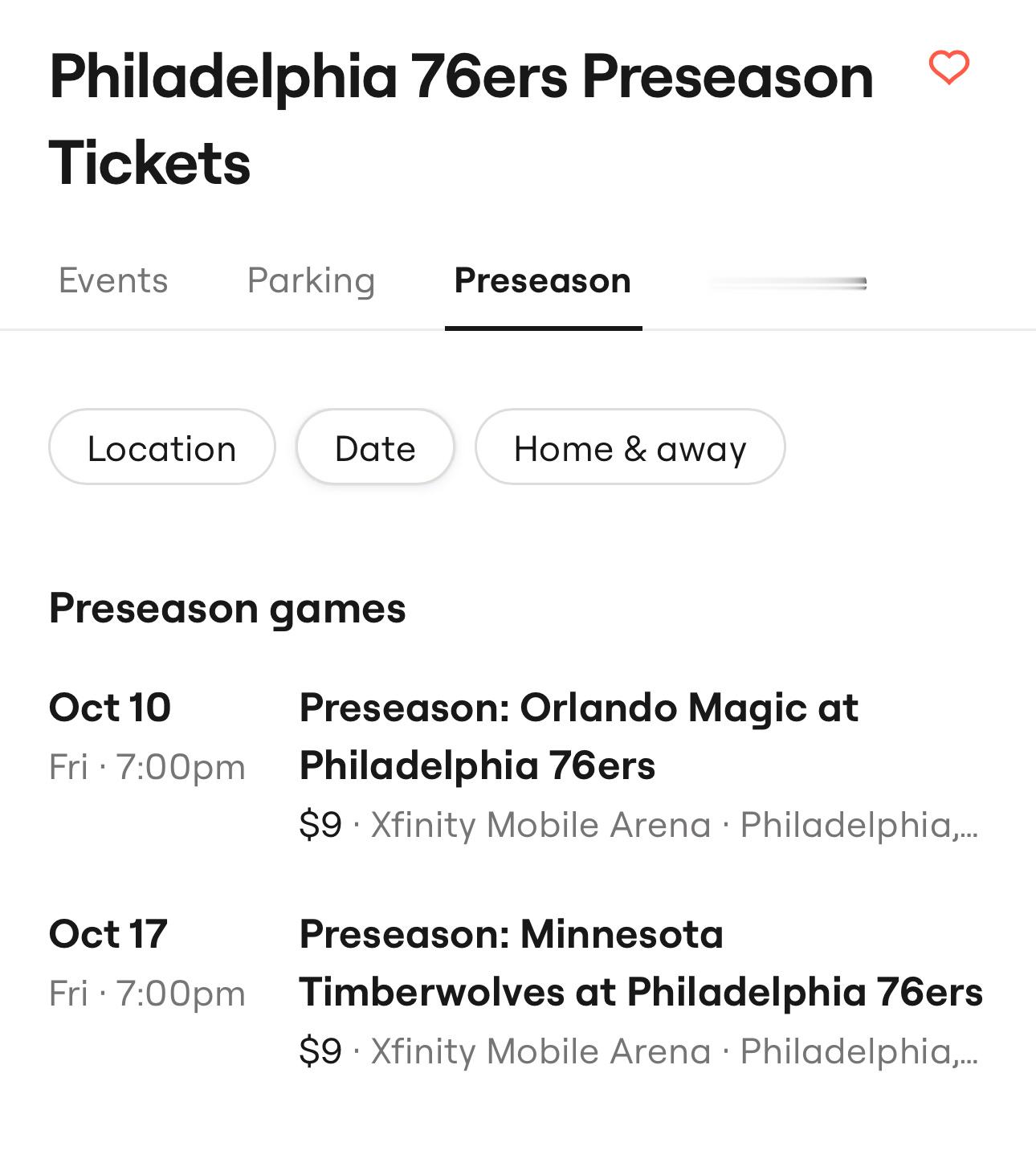Click Fri 7:00pm under Oct 17
This screenshot has height=1167, width=1036.
[x=148, y=994]
